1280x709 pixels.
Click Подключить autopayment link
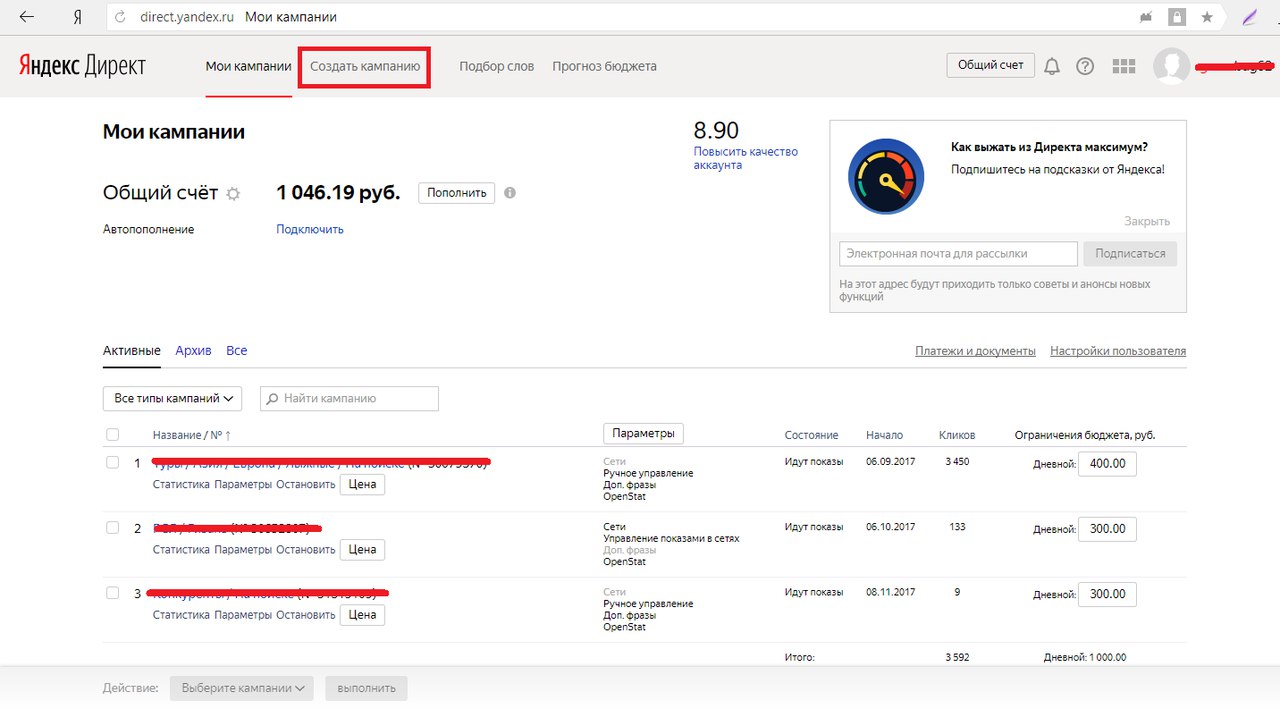pyautogui.click(x=310, y=229)
